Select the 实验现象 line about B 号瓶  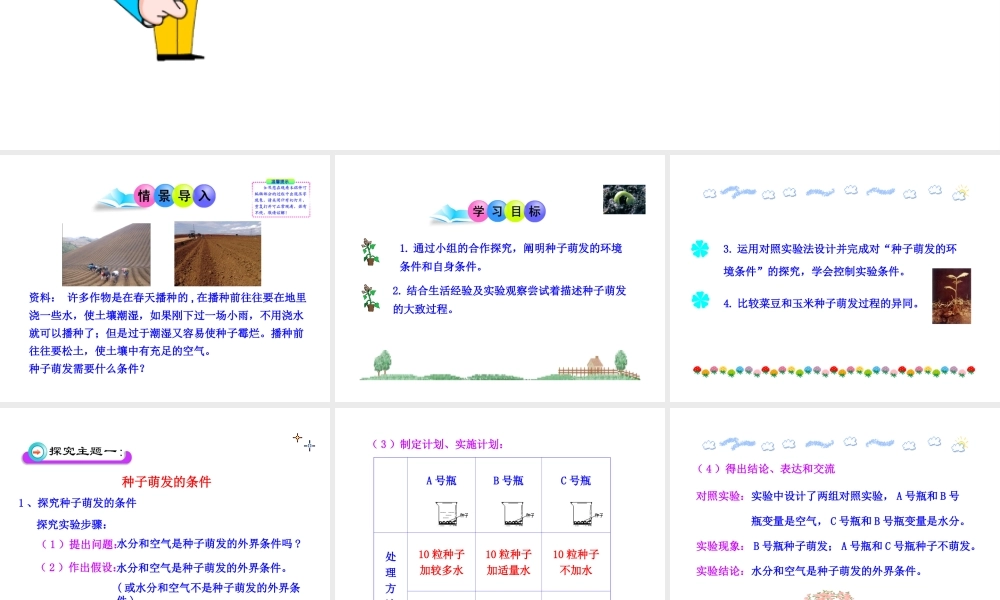pos(837,546)
